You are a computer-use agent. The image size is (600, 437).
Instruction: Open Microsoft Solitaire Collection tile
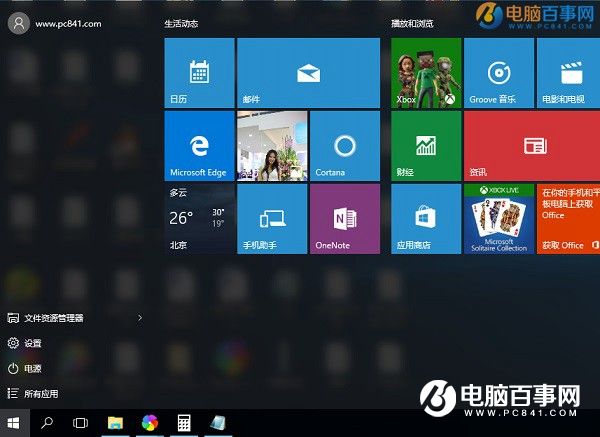pos(499,218)
